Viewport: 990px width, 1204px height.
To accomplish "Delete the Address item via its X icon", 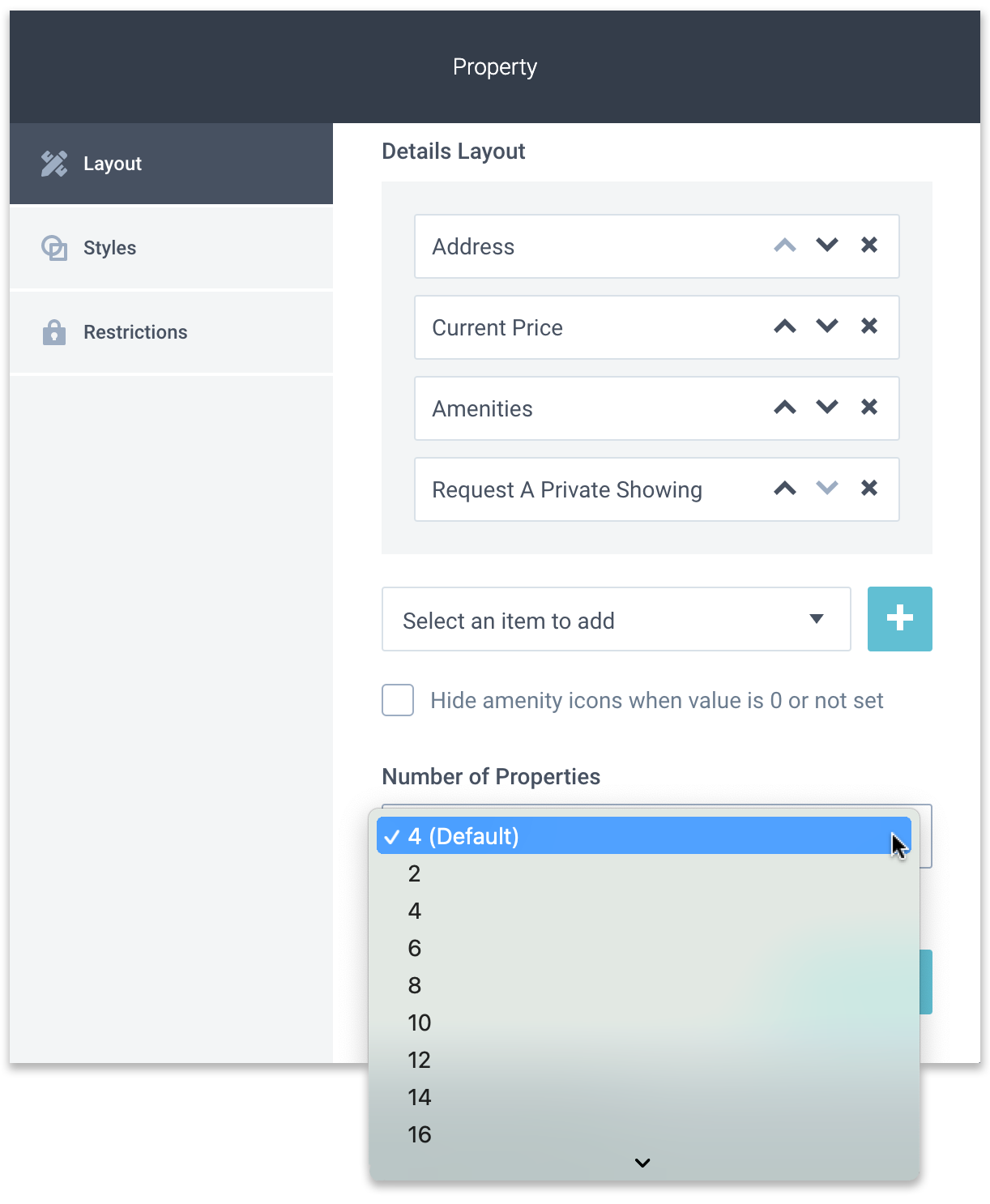I will [x=869, y=245].
